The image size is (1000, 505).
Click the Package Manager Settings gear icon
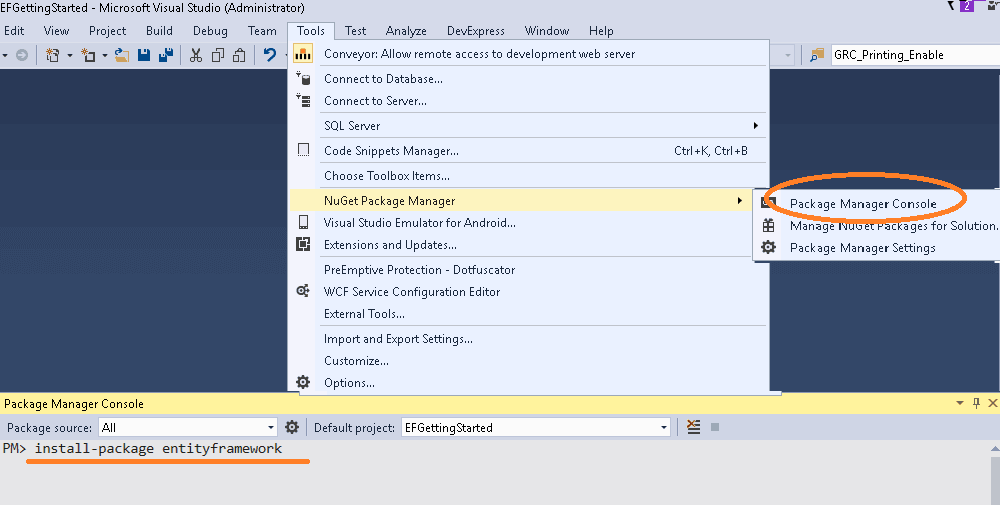coord(768,247)
